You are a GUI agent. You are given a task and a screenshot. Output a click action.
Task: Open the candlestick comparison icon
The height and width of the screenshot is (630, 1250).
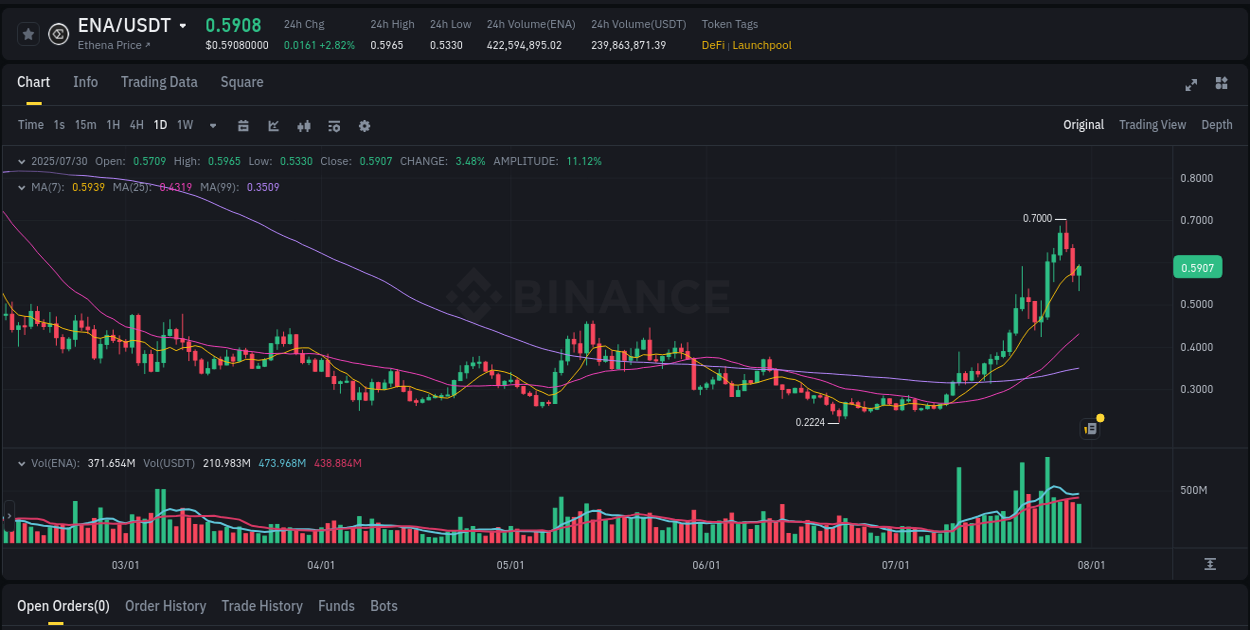303,126
